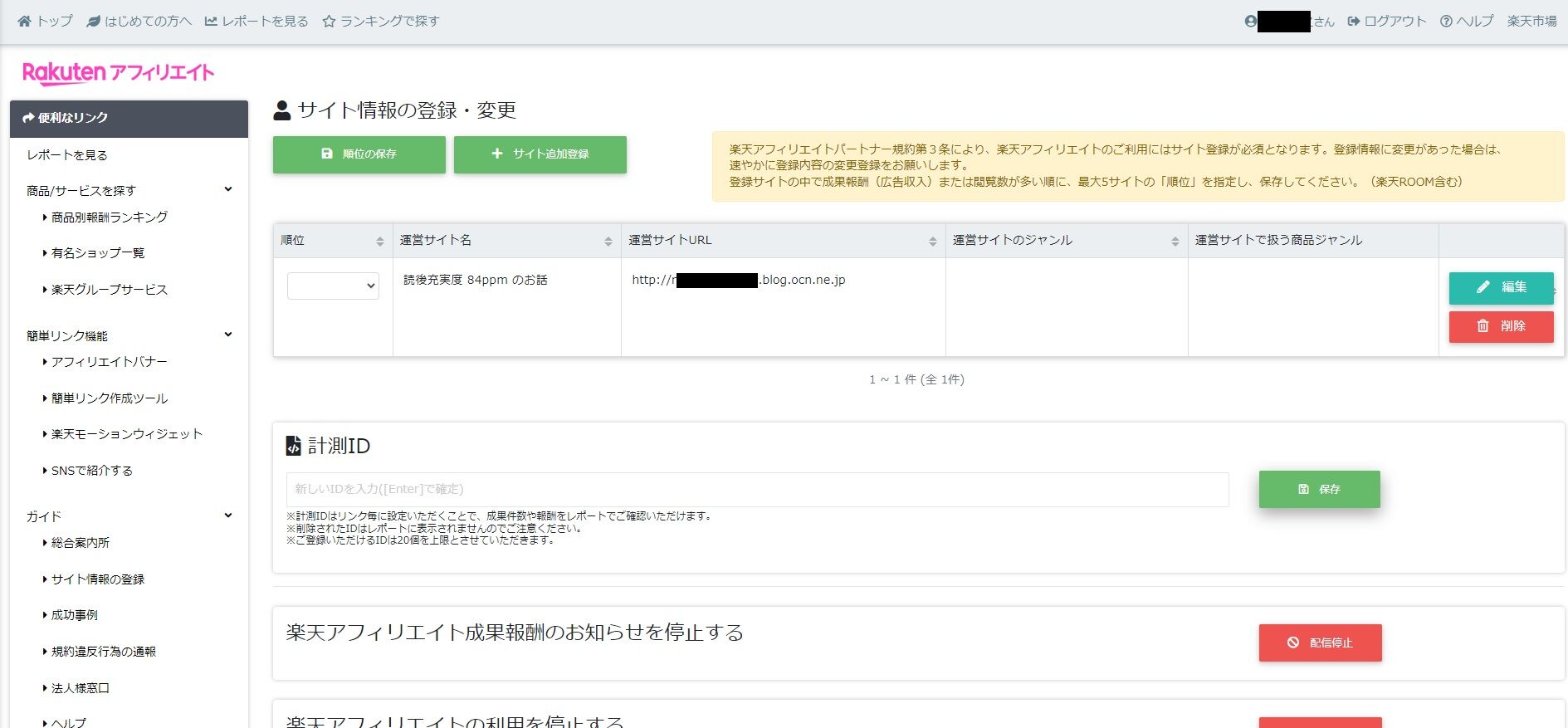Click the logout arrow icon
The image size is (1568, 728).
tap(1354, 22)
